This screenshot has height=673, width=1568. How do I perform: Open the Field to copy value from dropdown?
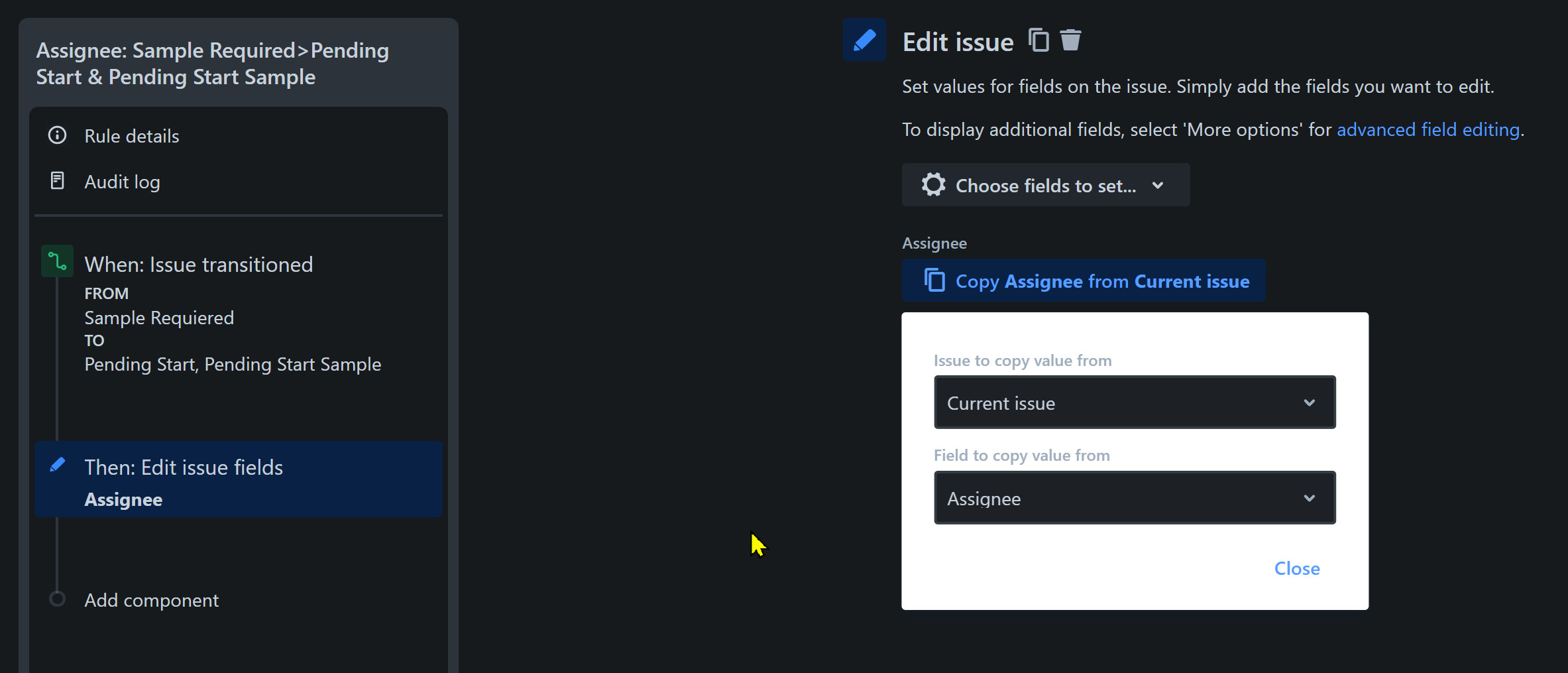click(1134, 497)
